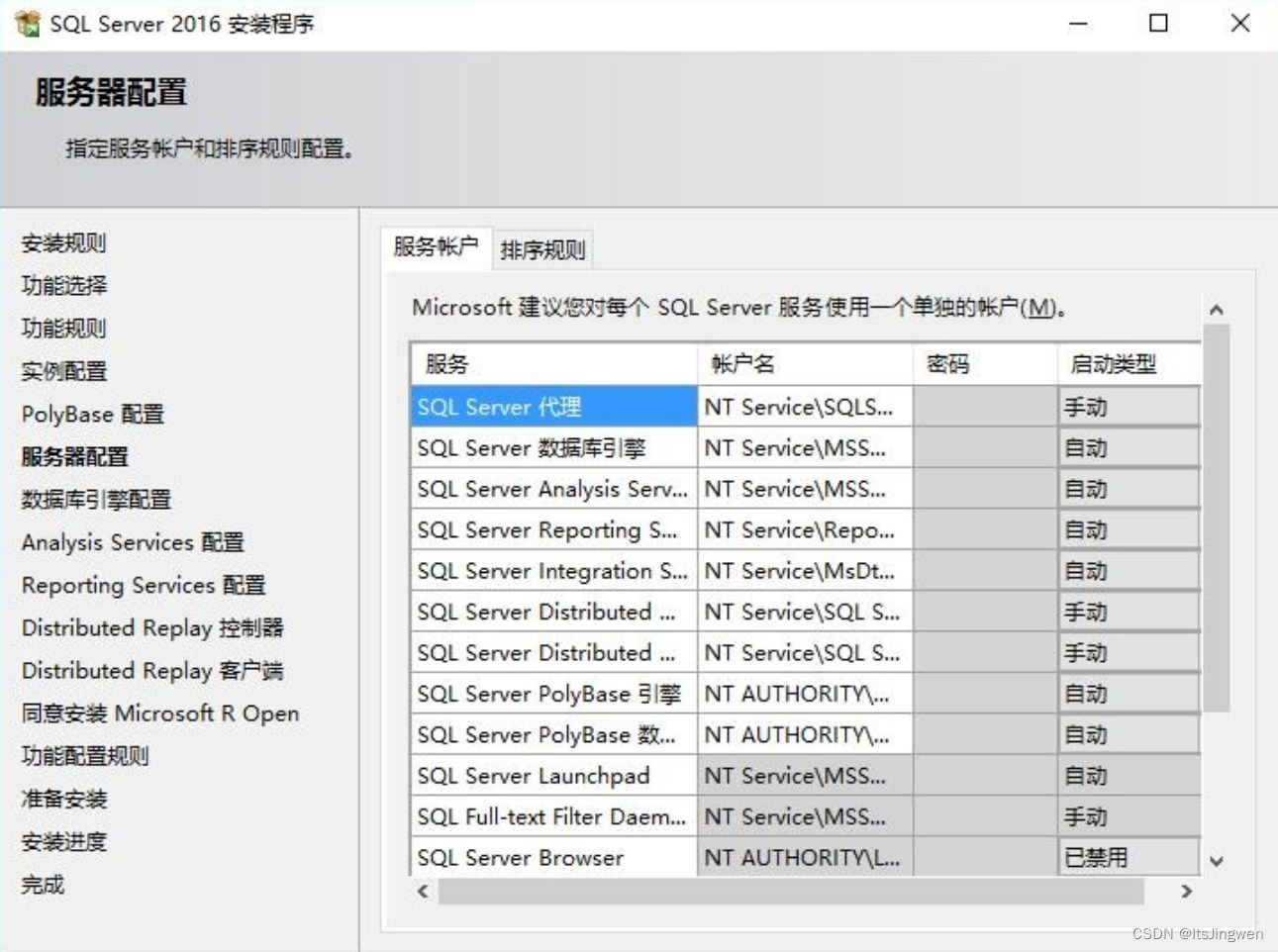Open startup type dropdown for SQL Server Browser
Screen dimensions: 1278x952
point(1129,858)
